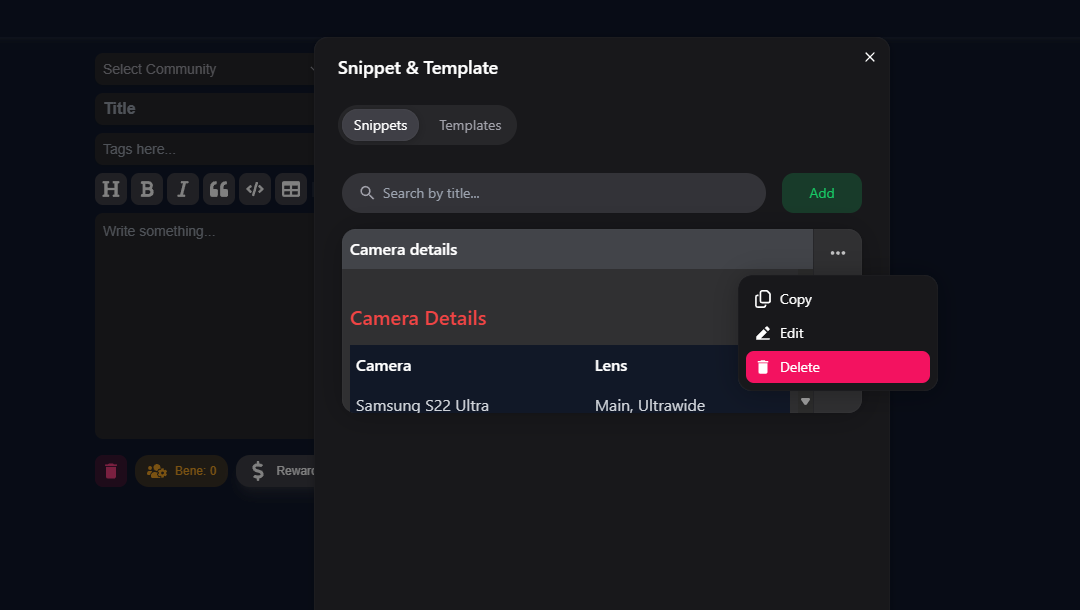Click the Heading format icon

pyautogui.click(x=111, y=189)
